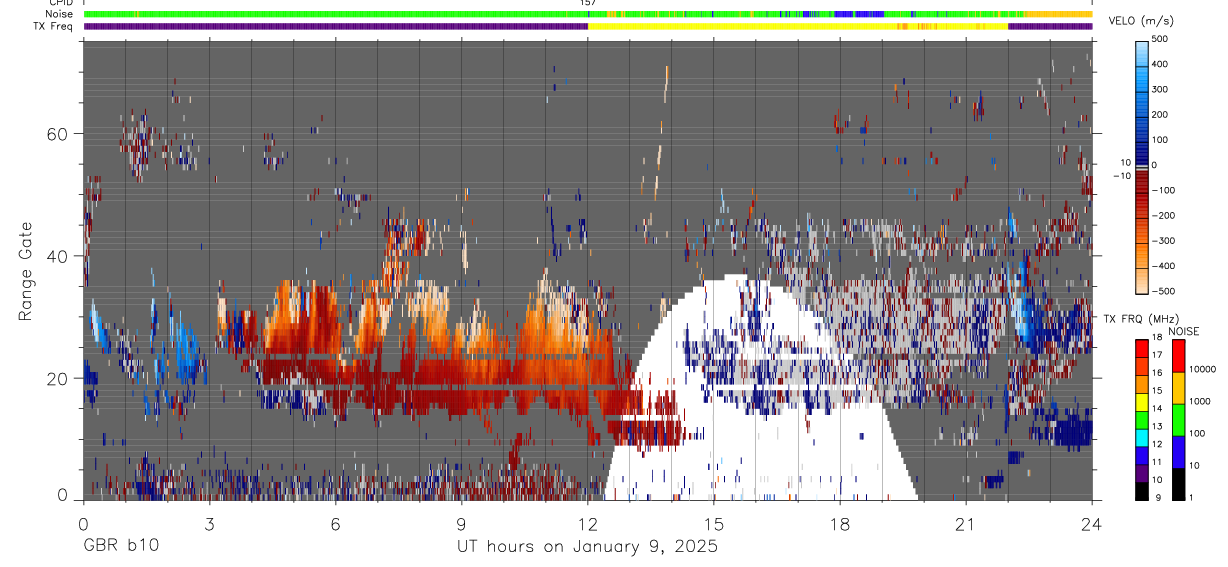Click the velocity scale label '500'
This screenshot has width=1228, height=567.
tap(1159, 39)
